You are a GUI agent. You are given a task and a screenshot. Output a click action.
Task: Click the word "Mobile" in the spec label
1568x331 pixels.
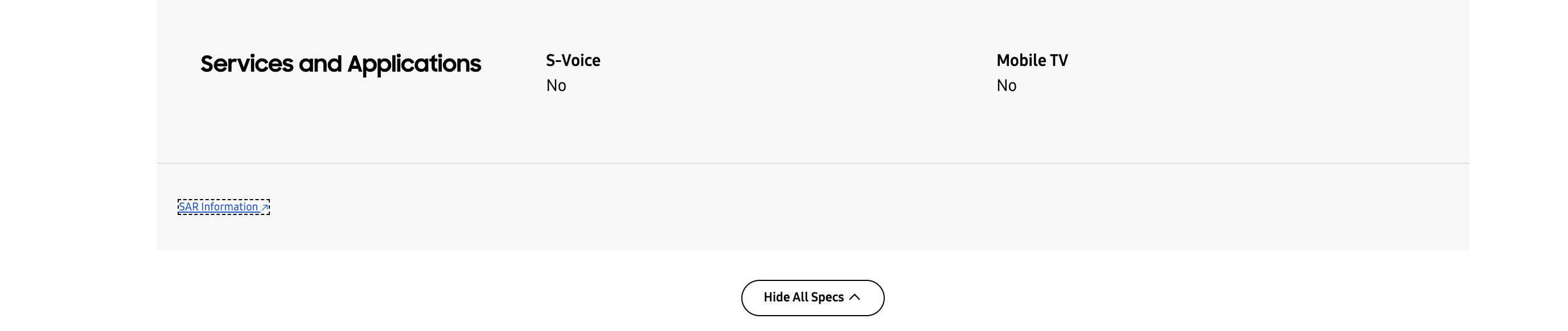(x=1021, y=60)
